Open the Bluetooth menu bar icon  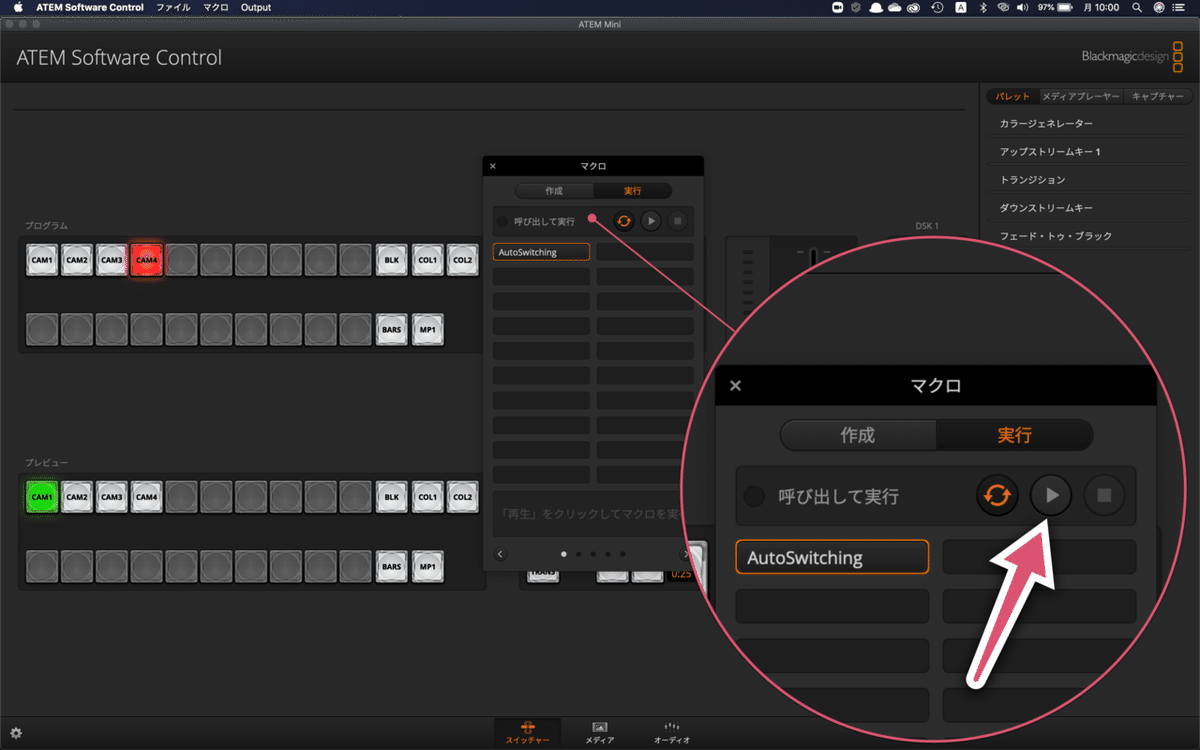(982, 7)
